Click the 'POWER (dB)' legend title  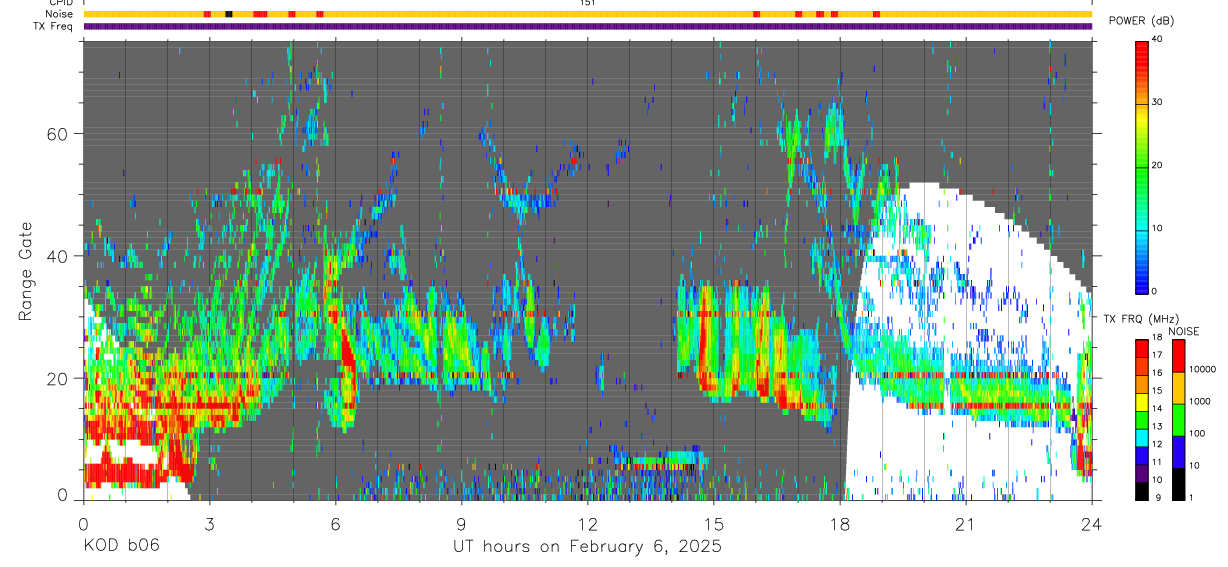pyautogui.click(x=1142, y=21)
